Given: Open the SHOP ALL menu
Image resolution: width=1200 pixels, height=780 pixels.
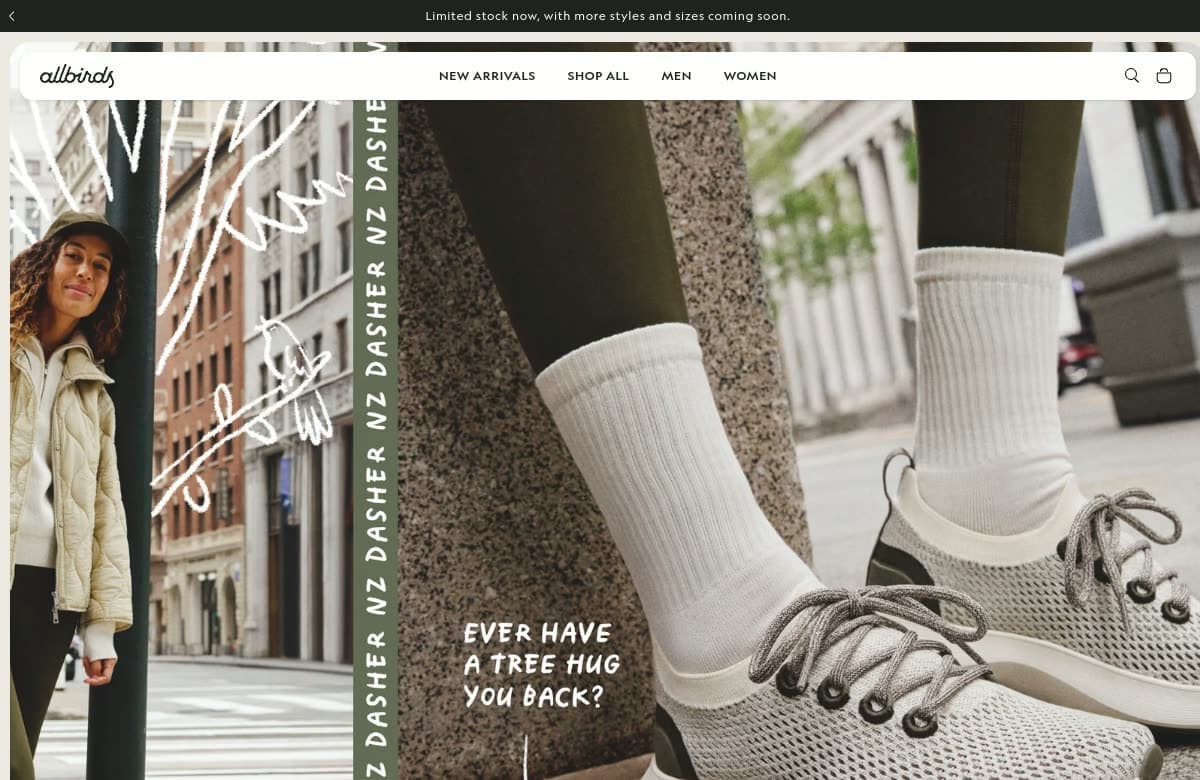Looking at the screenshot, I should point(598,76).
